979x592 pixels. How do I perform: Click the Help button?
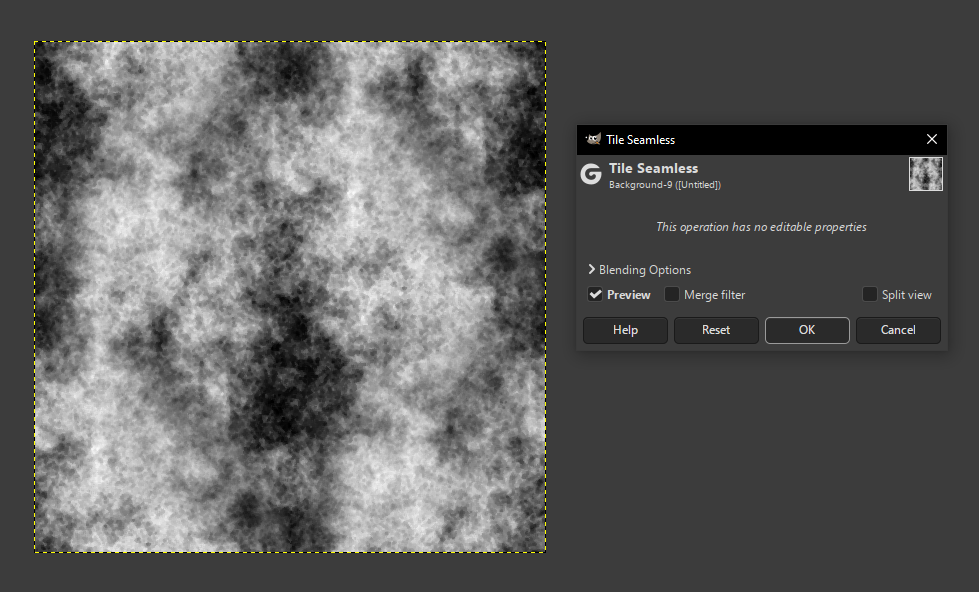[624, 330]
